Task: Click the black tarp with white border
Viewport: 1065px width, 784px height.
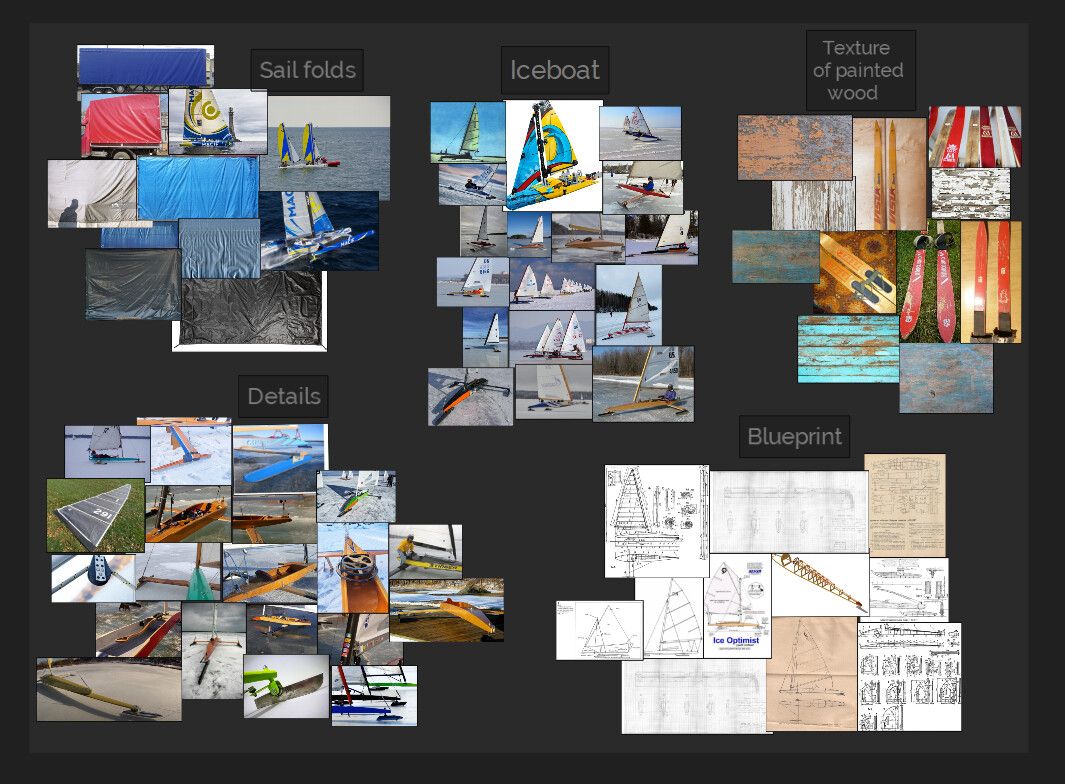Action: click(250, 312)
